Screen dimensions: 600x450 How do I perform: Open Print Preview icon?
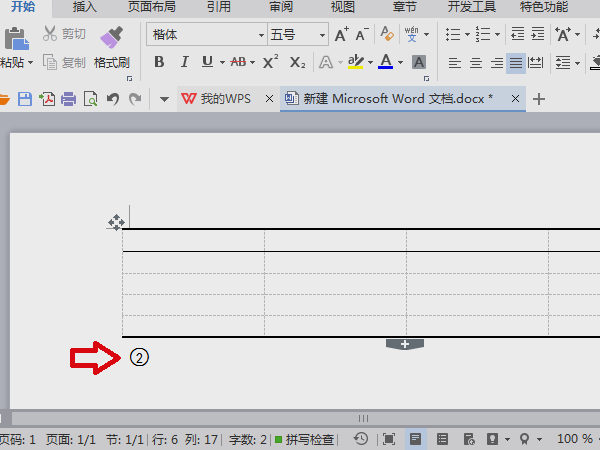(x=91, y=99)
